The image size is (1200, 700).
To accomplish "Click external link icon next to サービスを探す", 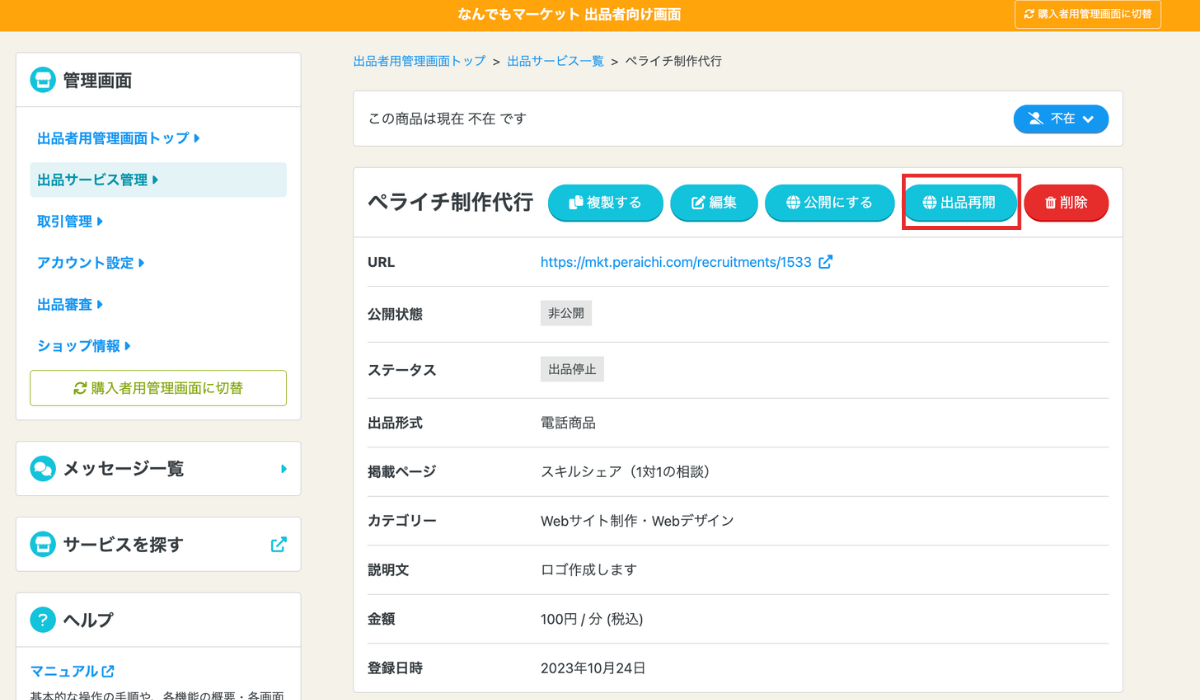I will (x=279, y=545).
